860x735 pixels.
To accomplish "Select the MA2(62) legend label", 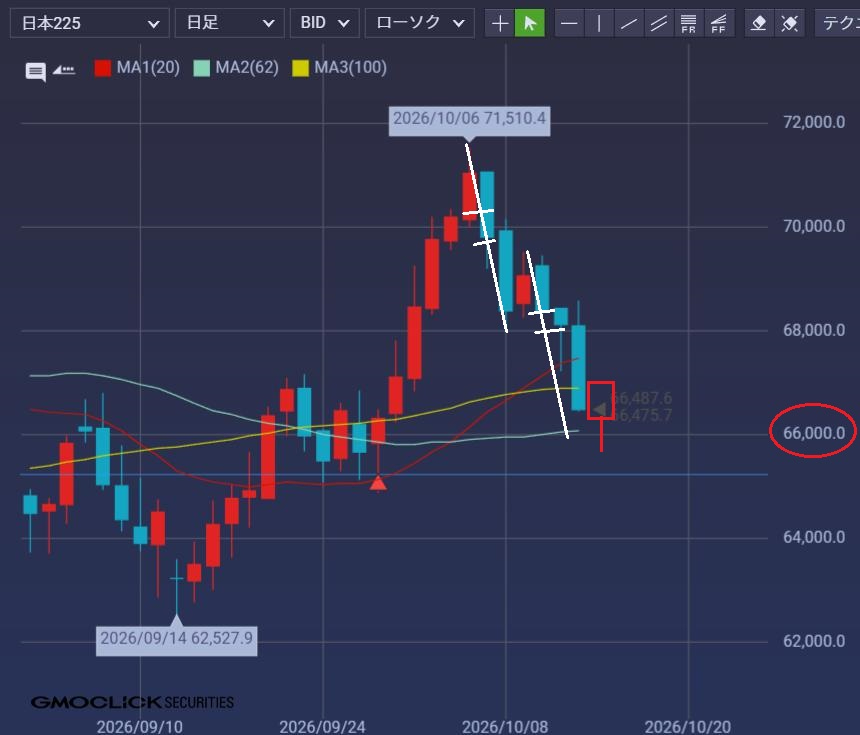I will pos(247,67).
